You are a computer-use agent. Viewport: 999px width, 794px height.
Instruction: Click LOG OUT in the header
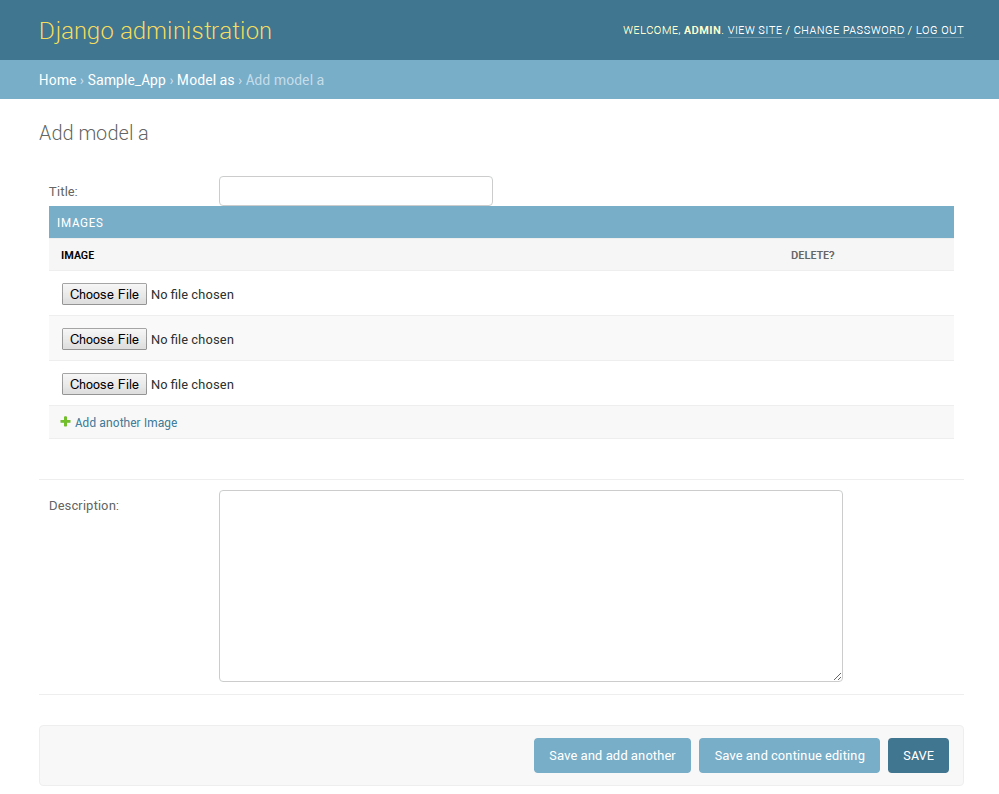point(939,30)
